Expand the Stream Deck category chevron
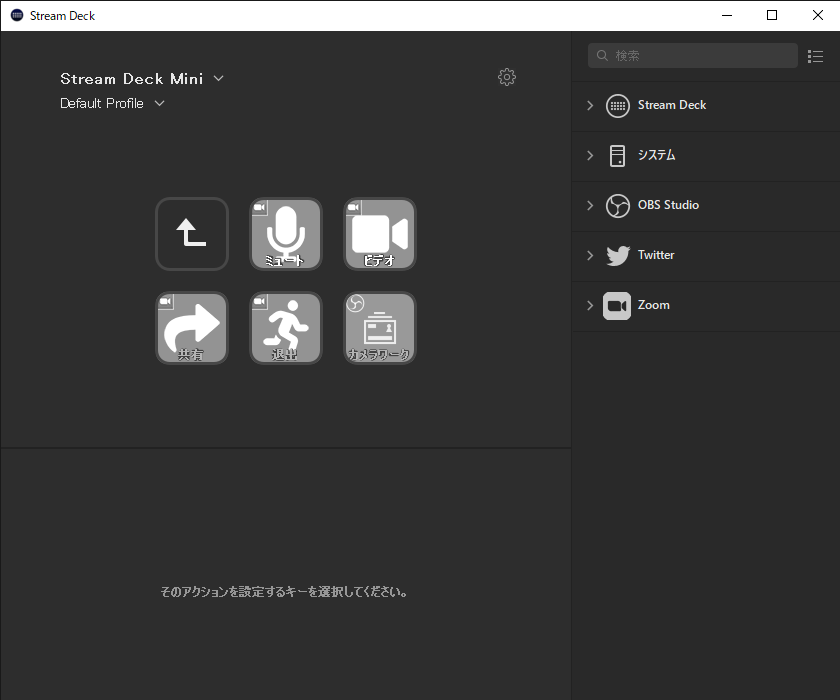Viewport: 840px width, 700px height. pos(590,106)
